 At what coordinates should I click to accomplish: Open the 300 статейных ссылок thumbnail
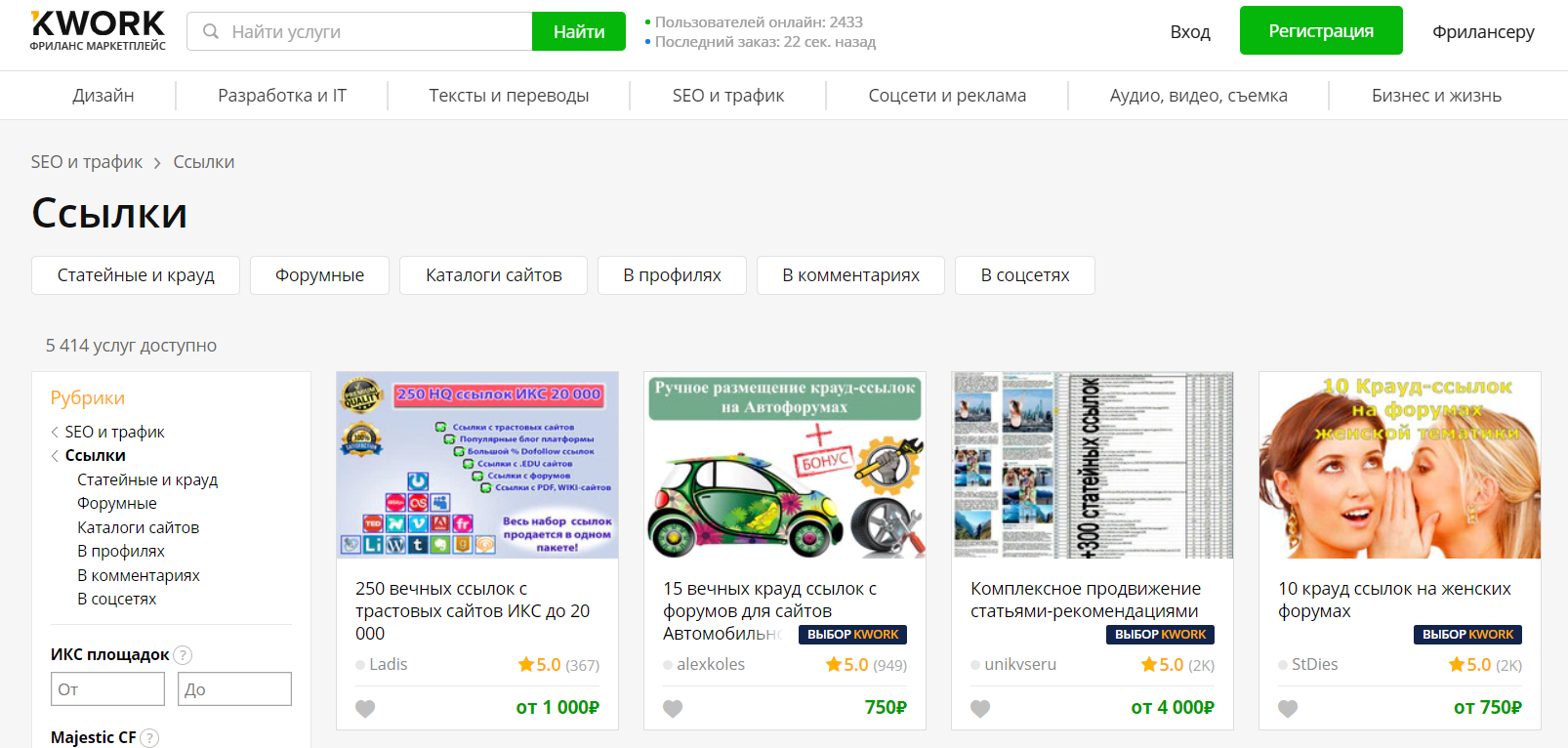pos(1093,465)
